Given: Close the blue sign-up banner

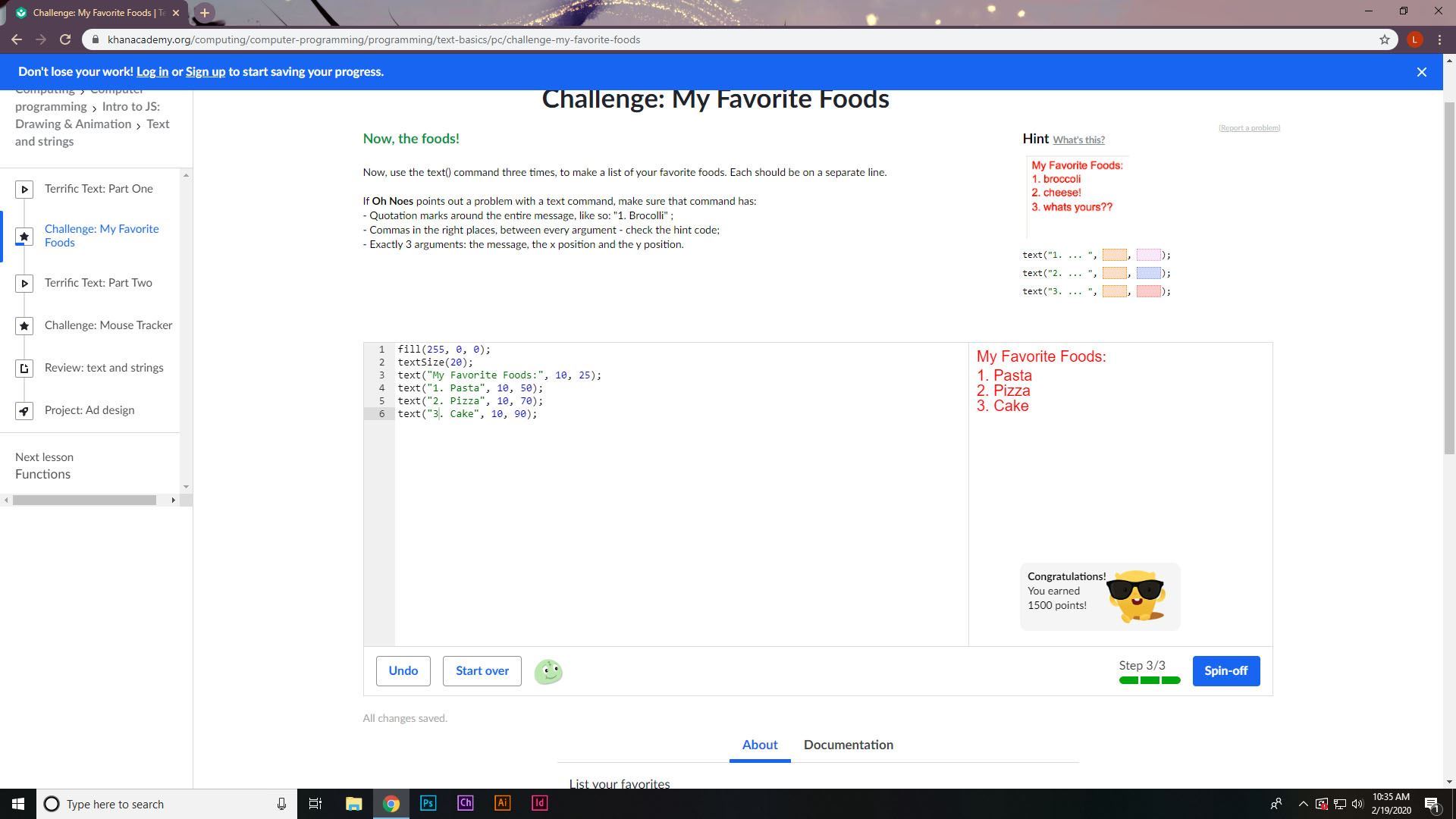Looking at the screenshot, I should [1421, 72].
